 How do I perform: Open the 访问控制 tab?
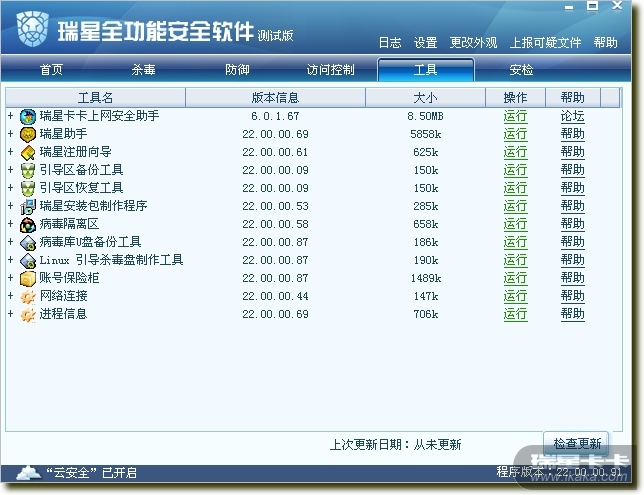click(x=331, y=69)
